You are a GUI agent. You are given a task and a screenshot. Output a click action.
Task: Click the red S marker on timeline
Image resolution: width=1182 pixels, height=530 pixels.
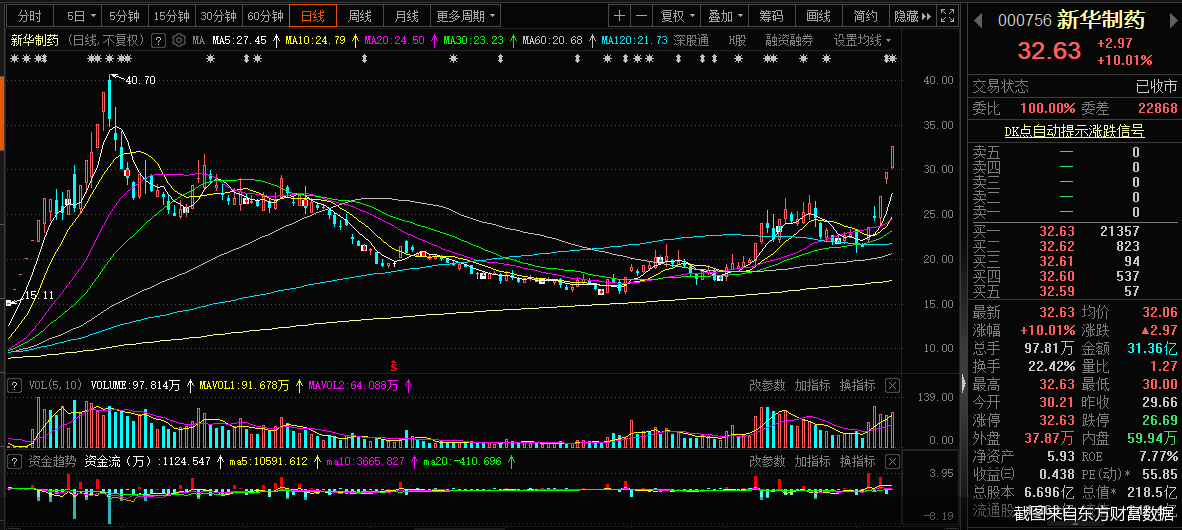(x=394, y=364)
